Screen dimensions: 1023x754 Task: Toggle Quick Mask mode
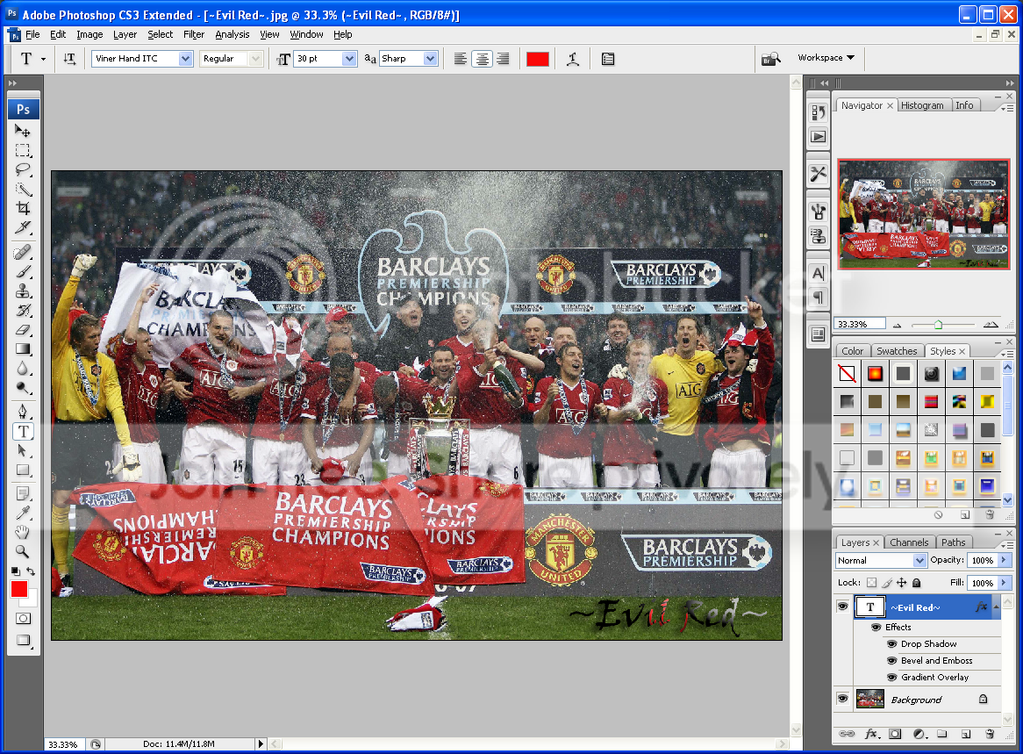point(23,618)
